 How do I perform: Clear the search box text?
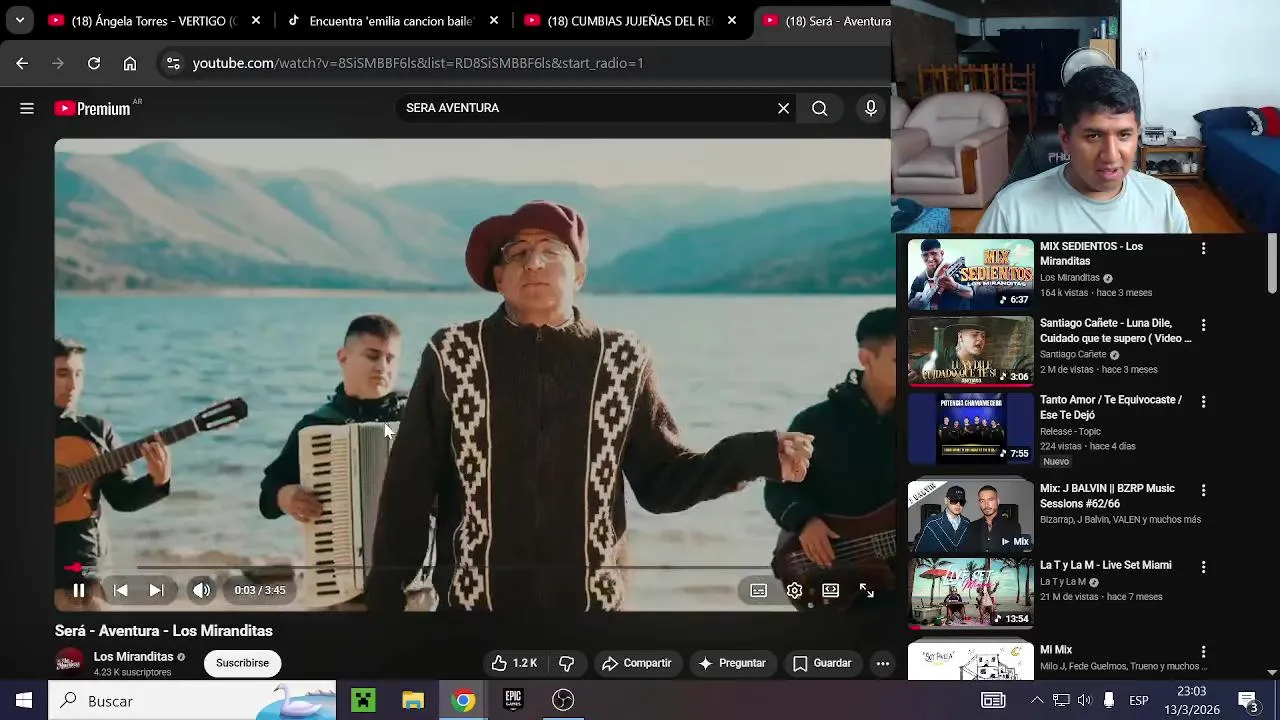[x=783, y=108]
